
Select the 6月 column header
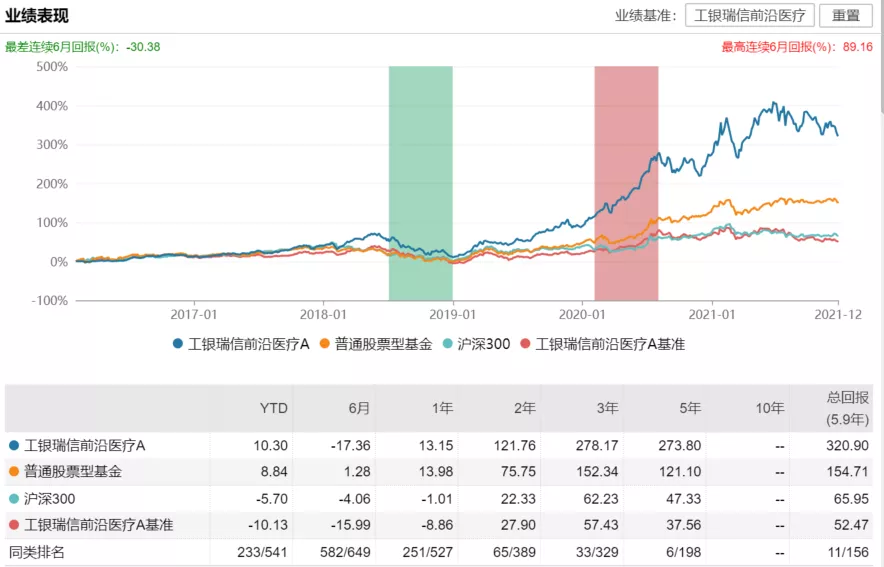[359, 408]
